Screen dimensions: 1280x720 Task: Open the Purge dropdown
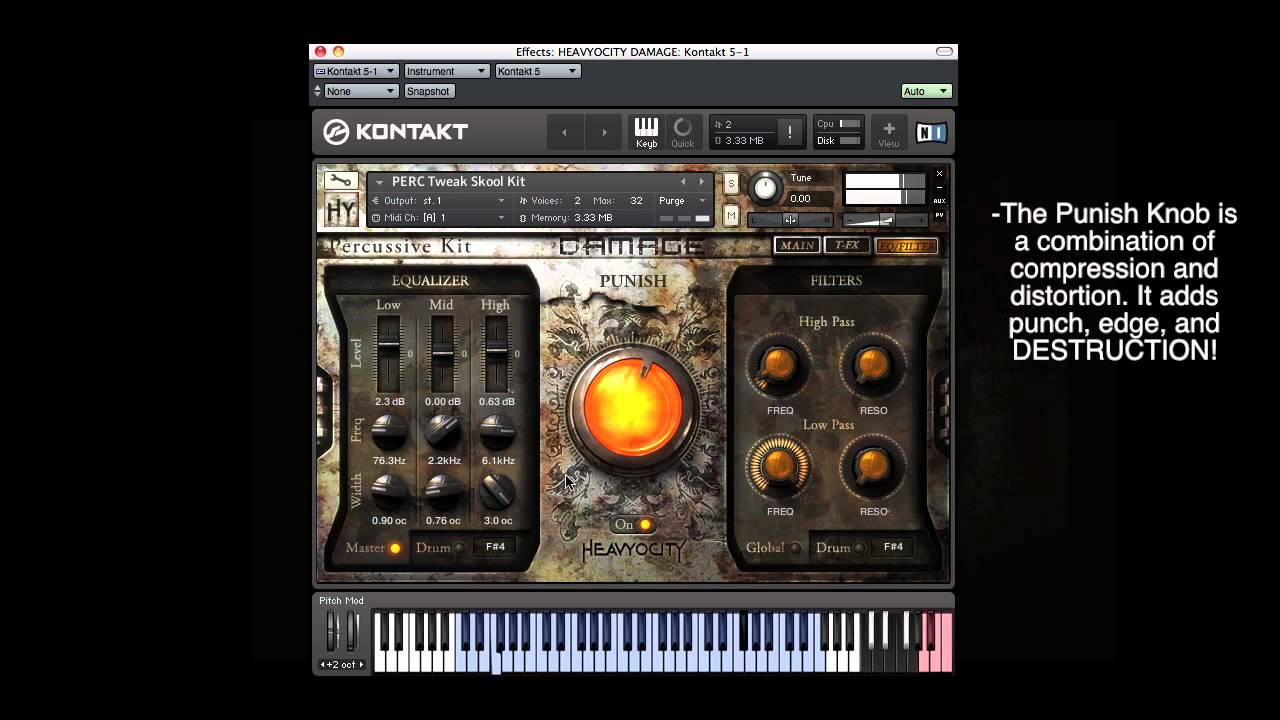coord(682,201)
